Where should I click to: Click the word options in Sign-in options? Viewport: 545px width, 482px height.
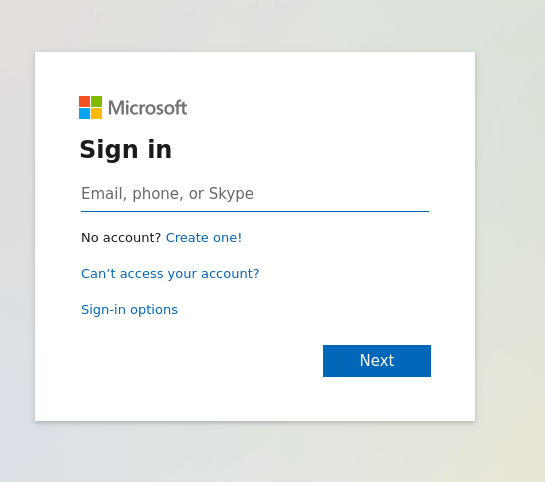coord(154,310)
